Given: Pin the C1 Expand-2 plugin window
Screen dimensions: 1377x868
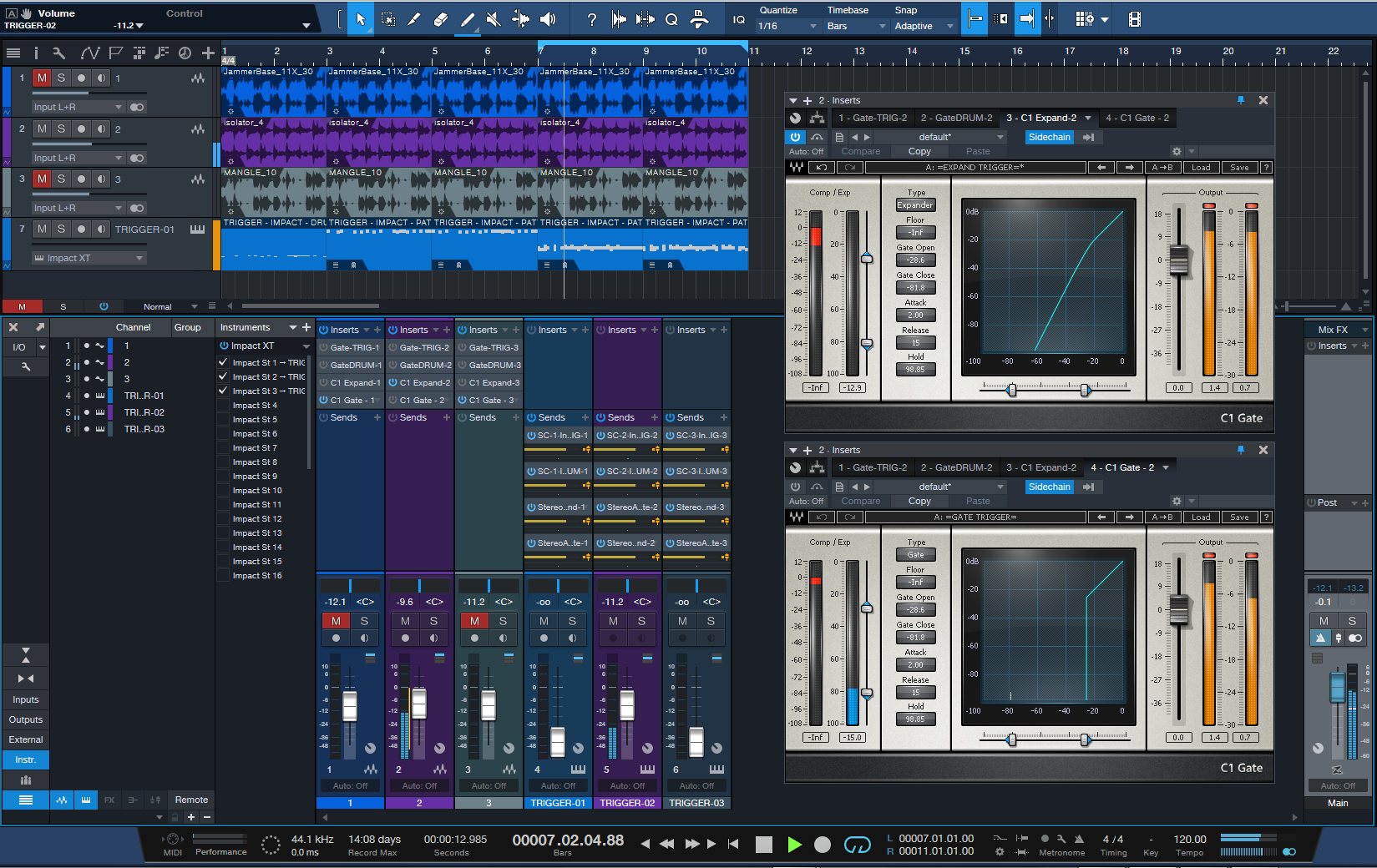Looking at the screenshot, I should click(x=1241, y=100).
